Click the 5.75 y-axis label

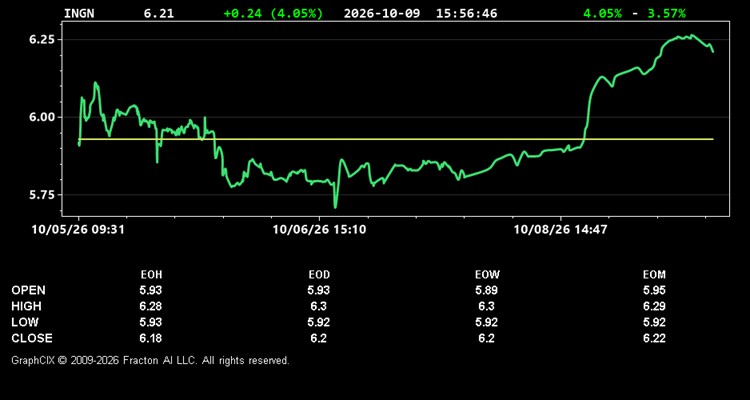click(41, 195)
